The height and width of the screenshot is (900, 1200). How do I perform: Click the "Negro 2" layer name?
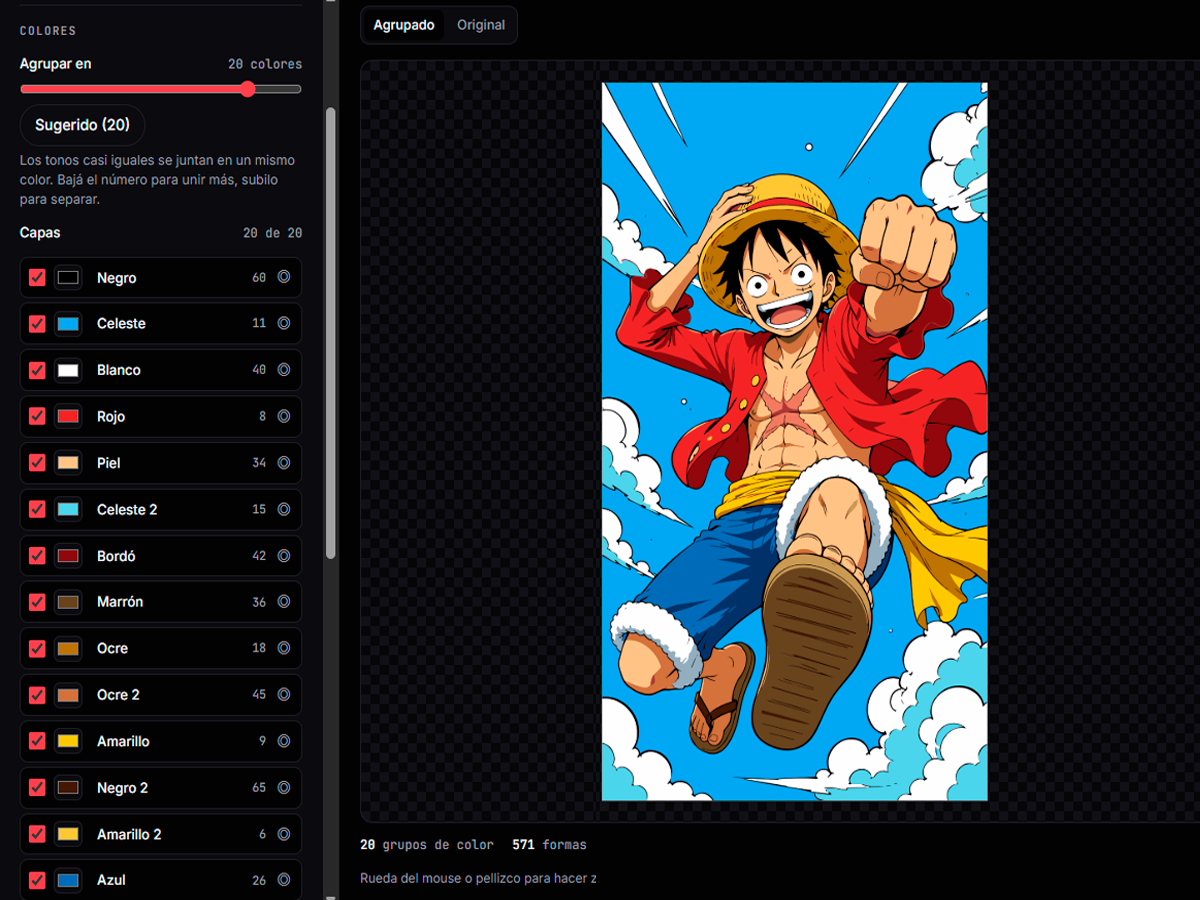(122, 787)
